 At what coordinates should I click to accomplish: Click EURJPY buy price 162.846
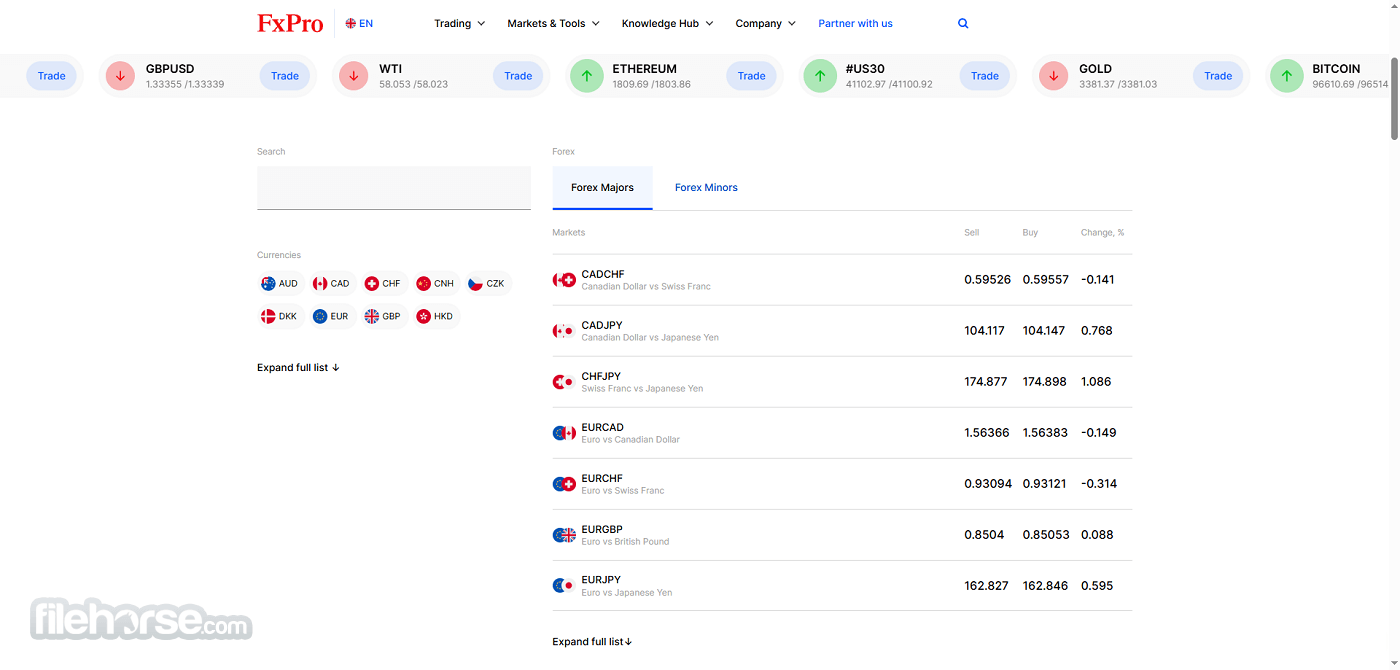point(1045,586)
